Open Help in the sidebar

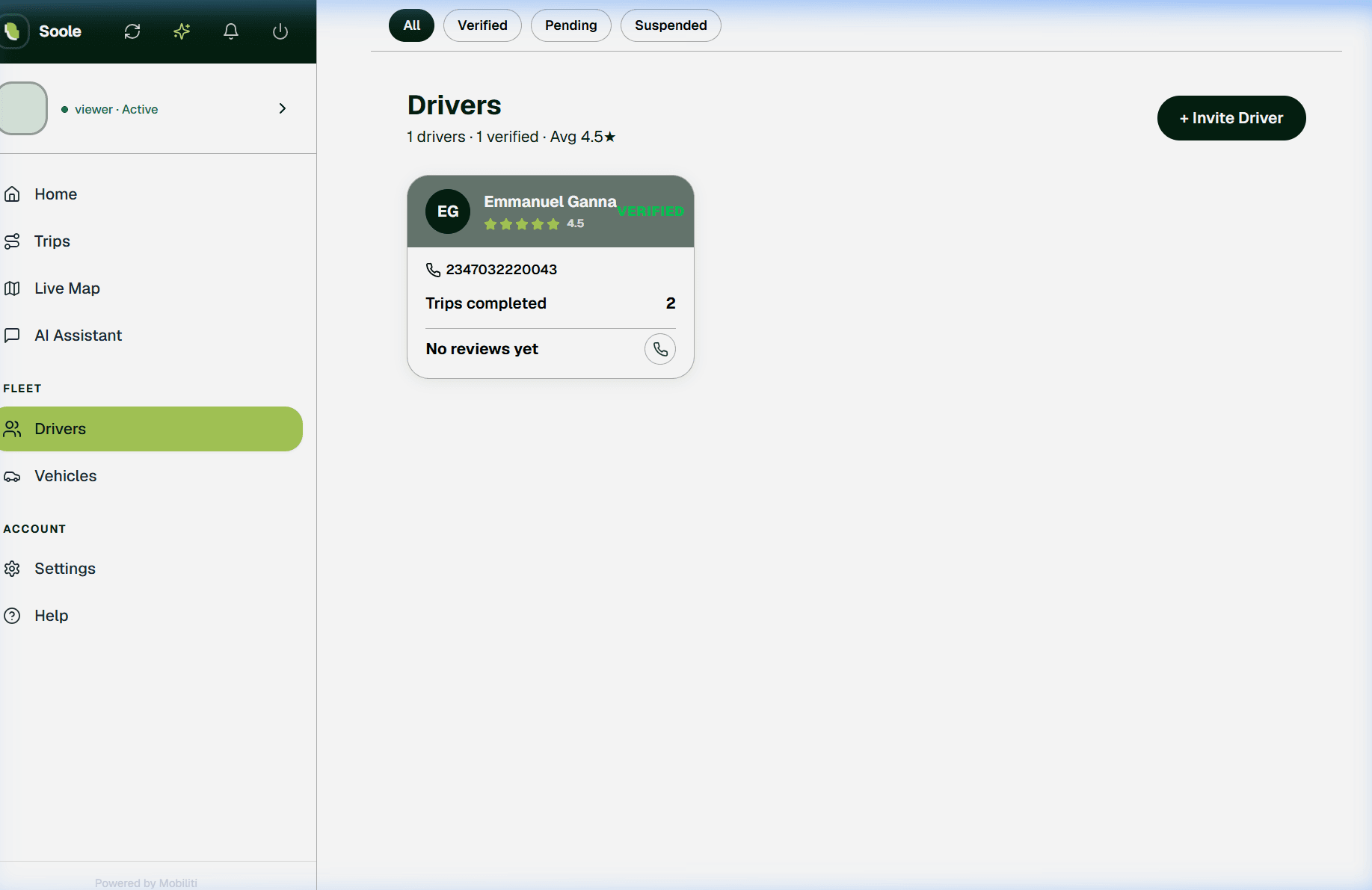tap(151, 616)
